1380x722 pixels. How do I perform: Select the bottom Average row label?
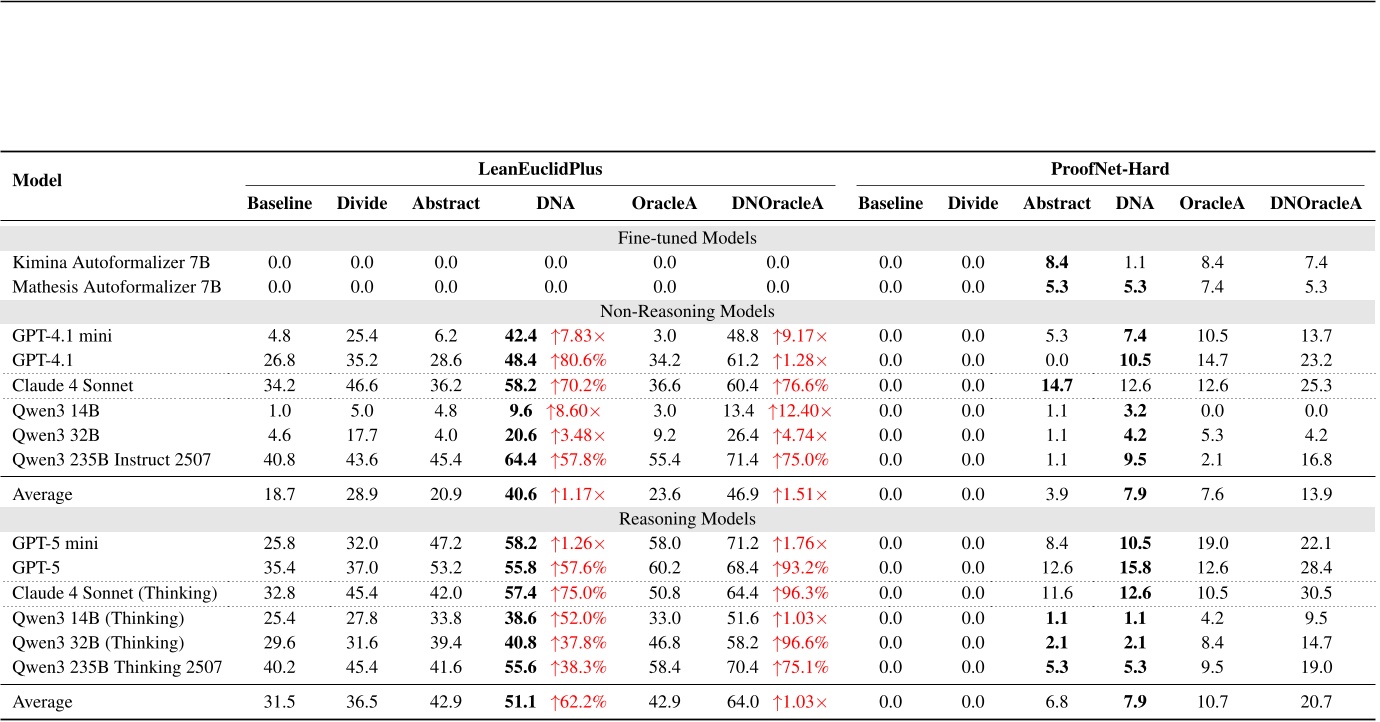(x=41, y=702)
